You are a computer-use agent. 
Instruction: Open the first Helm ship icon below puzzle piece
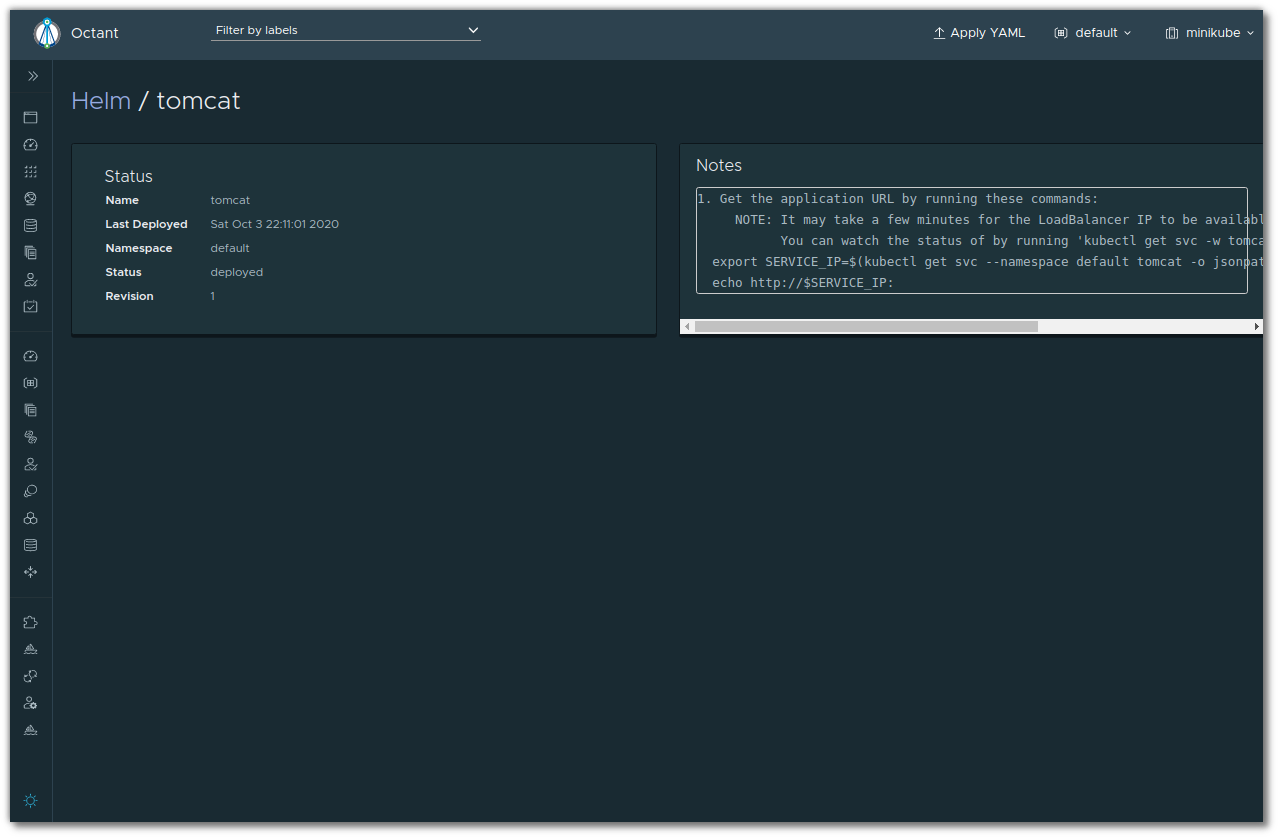(x=31, y=649)
